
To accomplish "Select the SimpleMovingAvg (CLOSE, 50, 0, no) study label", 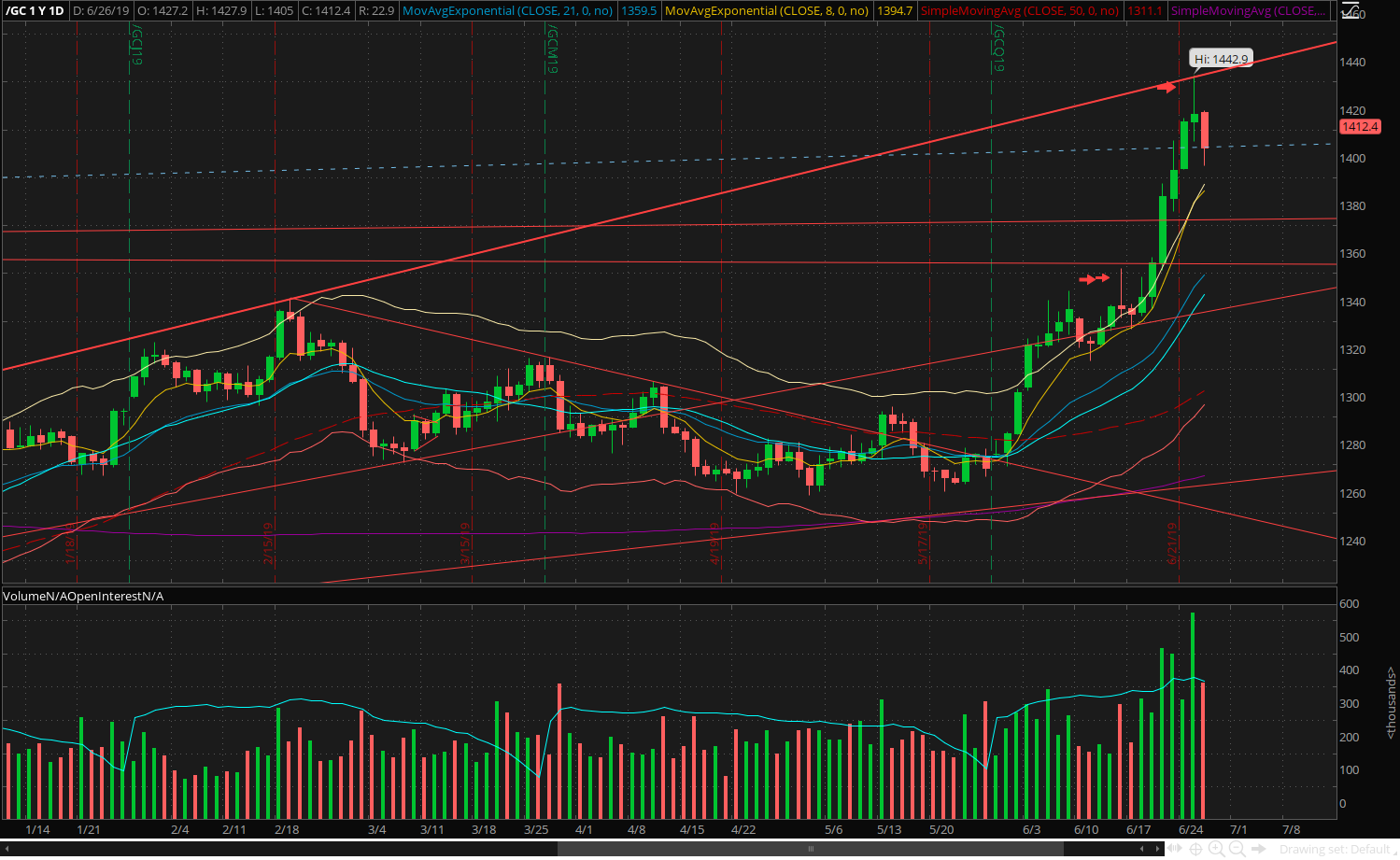I will pyautogui.click(x=1020, y=11).
